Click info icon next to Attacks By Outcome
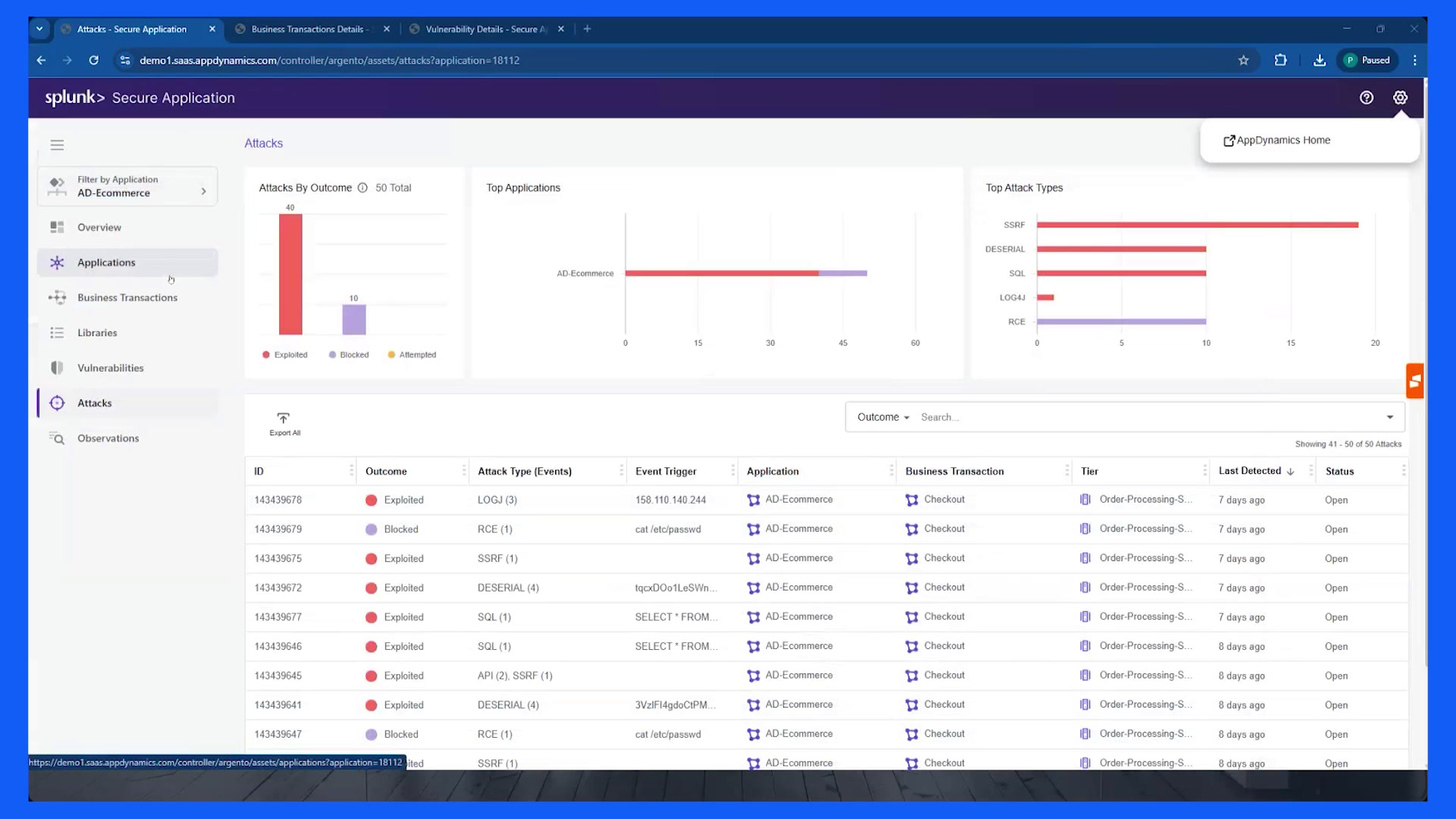This screenshot has height=819, width=1456. (x=362, y=188)
